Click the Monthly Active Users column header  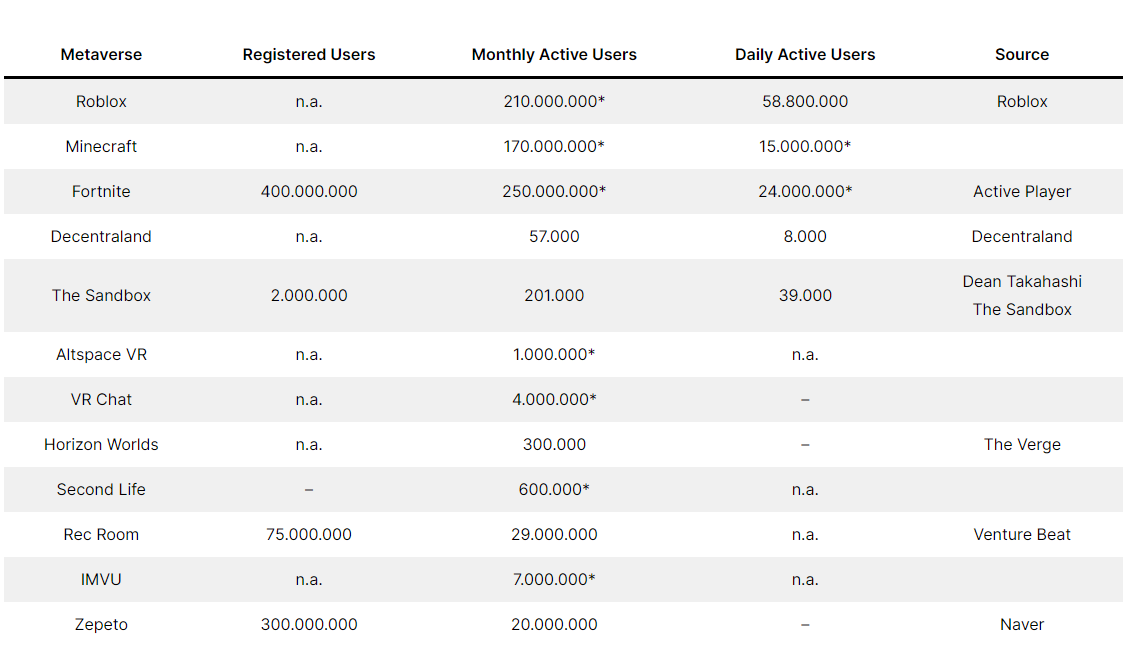coord(554,54)
